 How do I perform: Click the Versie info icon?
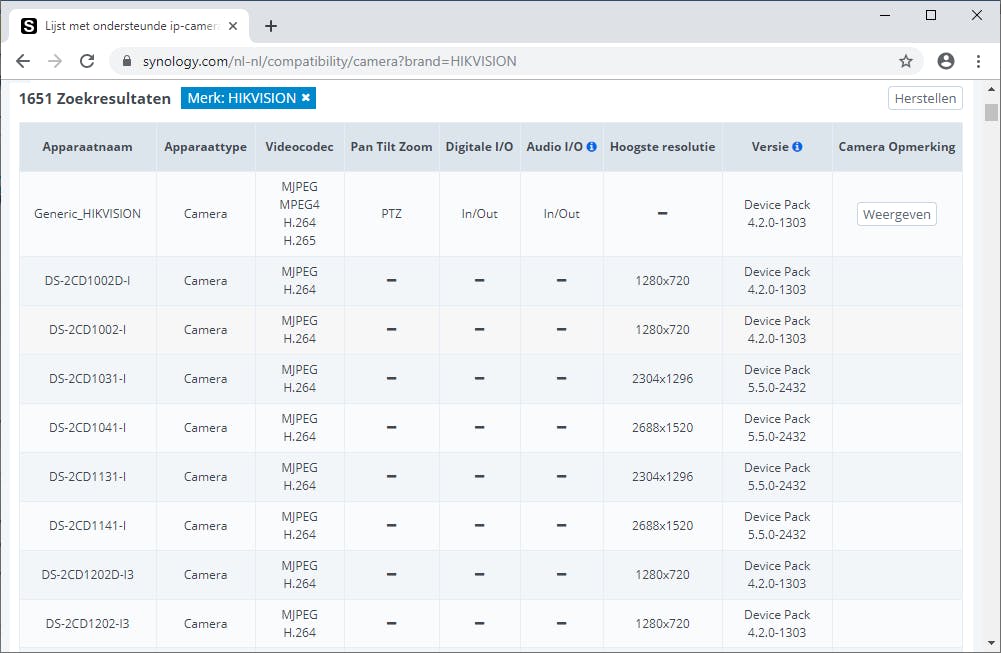coord(797,147)
